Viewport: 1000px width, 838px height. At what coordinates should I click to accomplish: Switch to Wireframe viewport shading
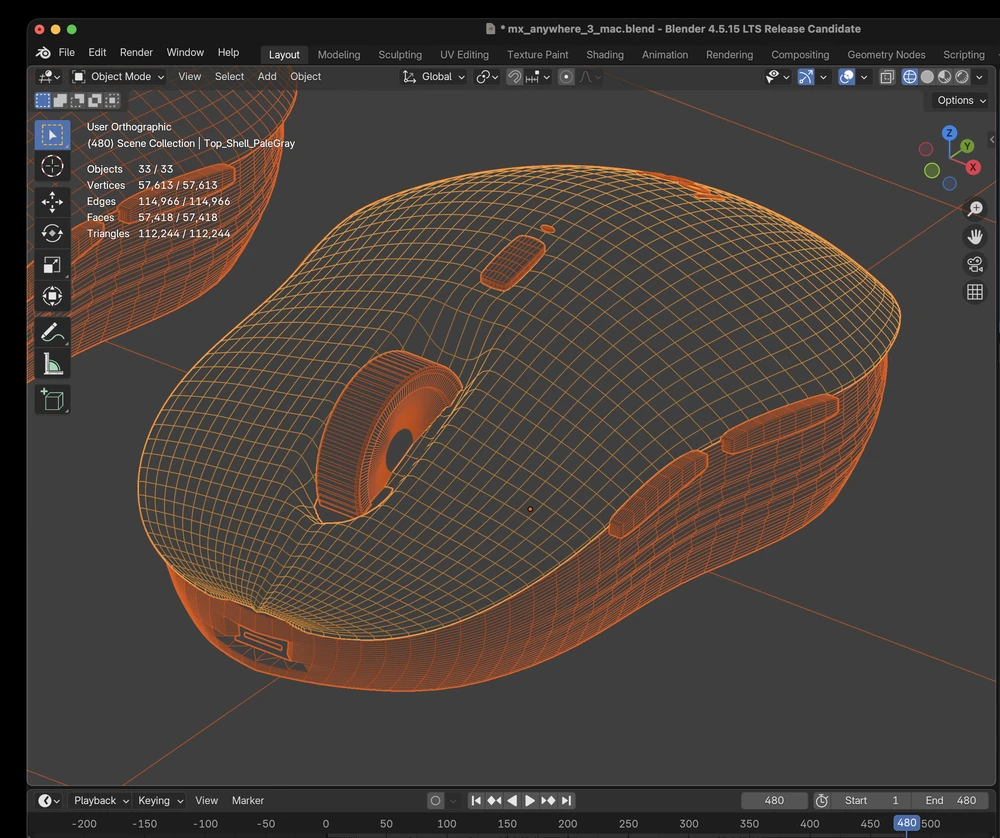(x=910, y=77)
